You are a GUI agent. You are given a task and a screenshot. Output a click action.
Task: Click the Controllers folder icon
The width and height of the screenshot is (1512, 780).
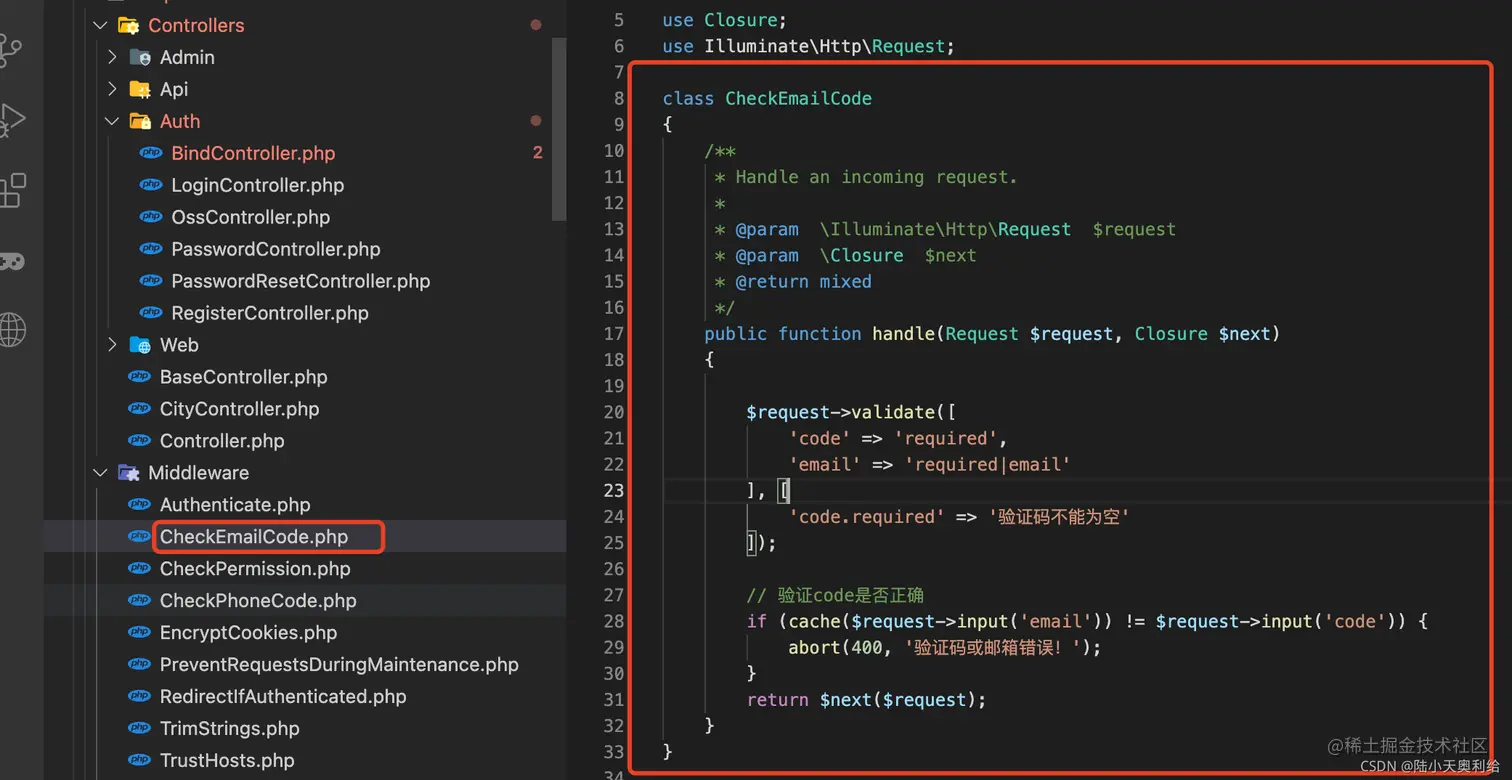(x=128, y=25)
